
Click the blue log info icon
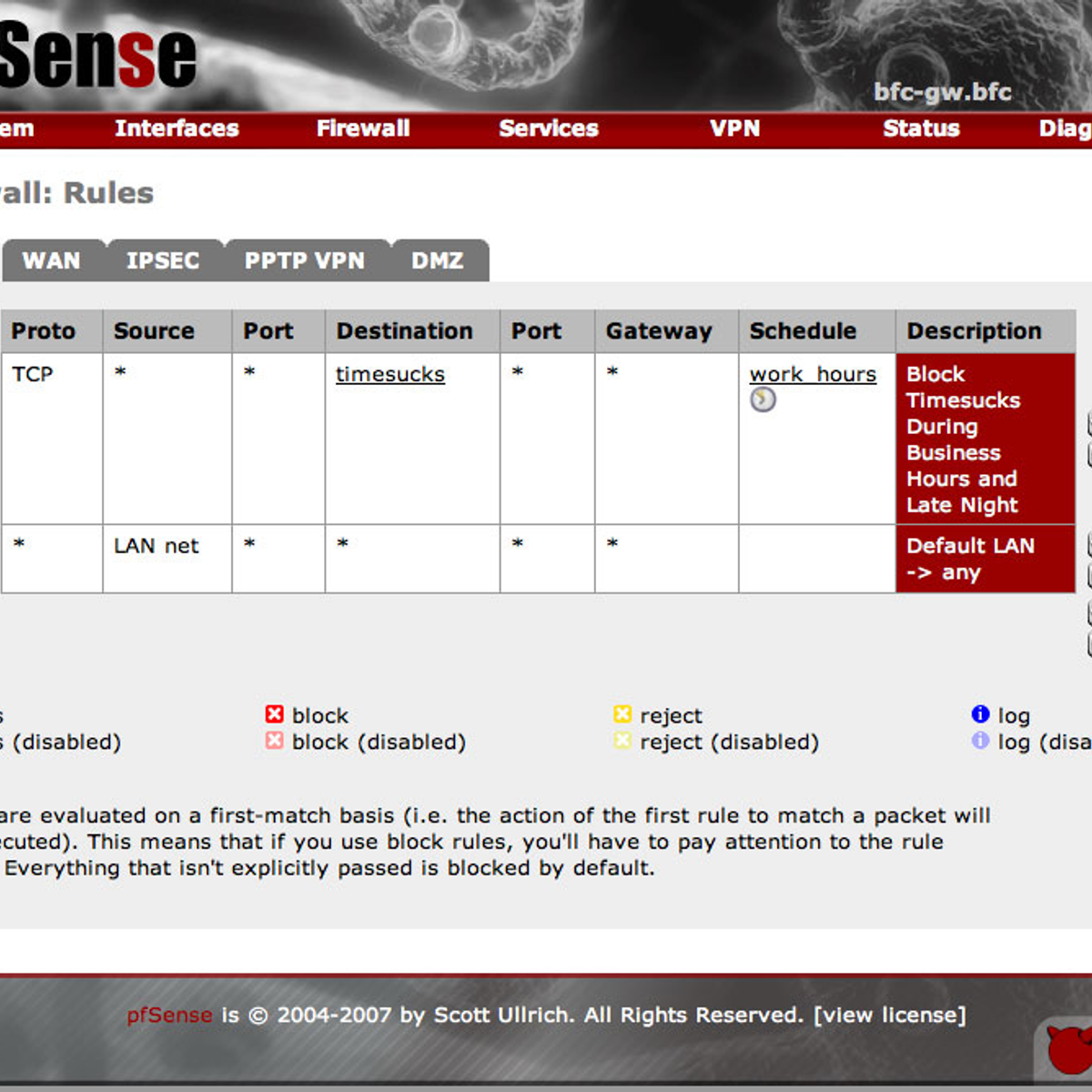(x=980, y=714)
